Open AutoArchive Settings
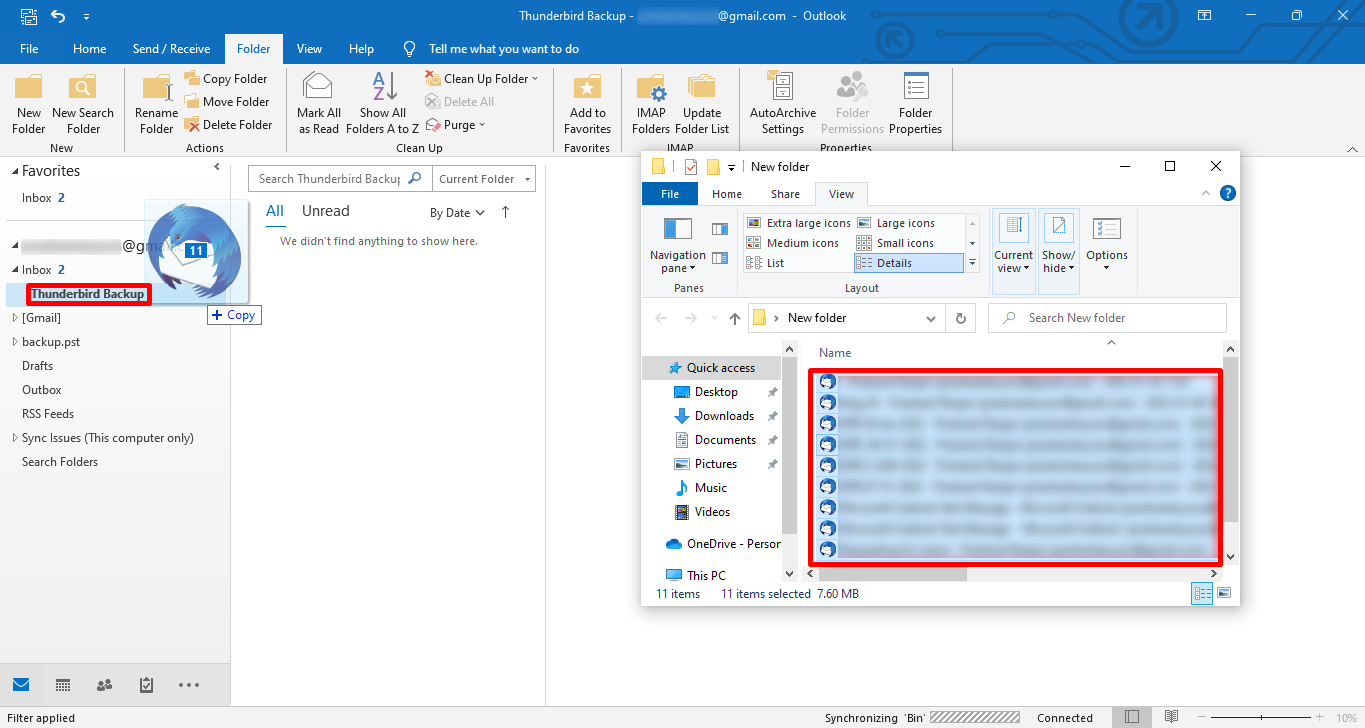This screenshot has width=1365, height=728. 783,103
